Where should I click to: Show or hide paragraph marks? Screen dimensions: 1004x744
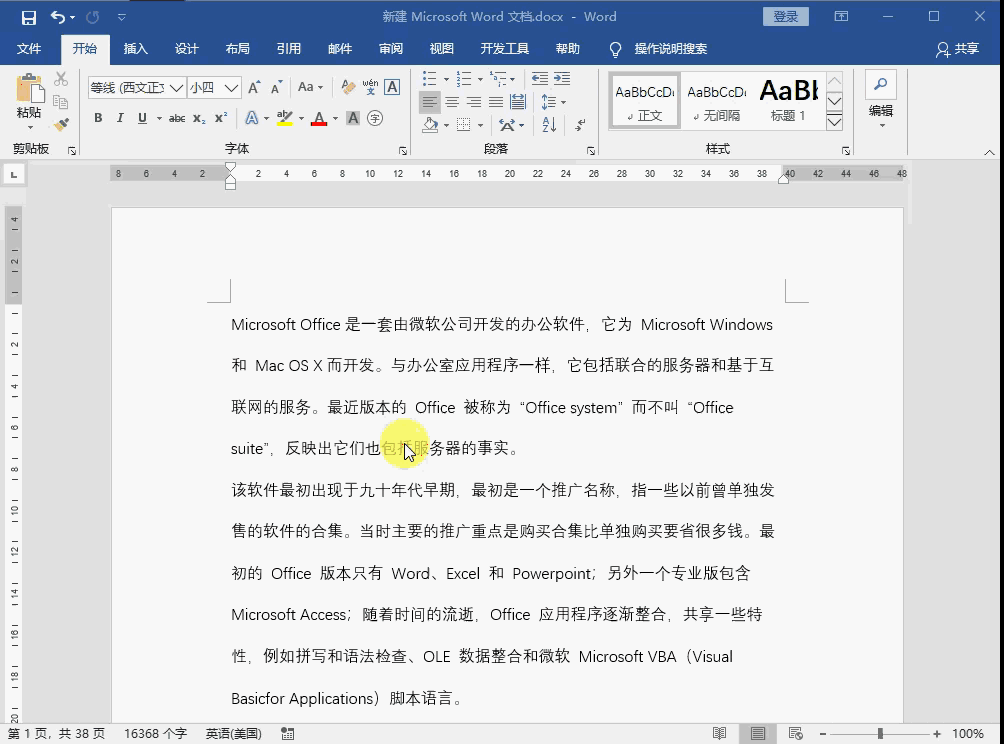[x=580, y=125]
